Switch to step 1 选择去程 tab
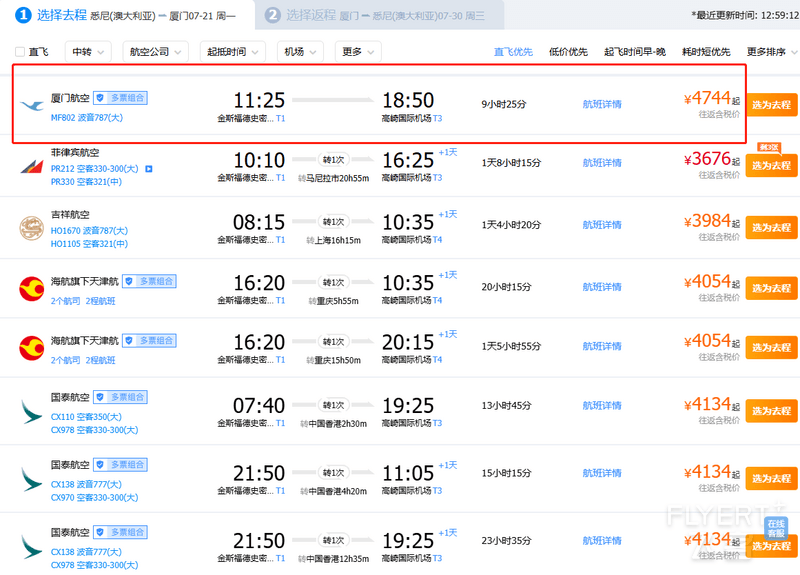Screen dimensions: 800x575 tap(126, 15)
